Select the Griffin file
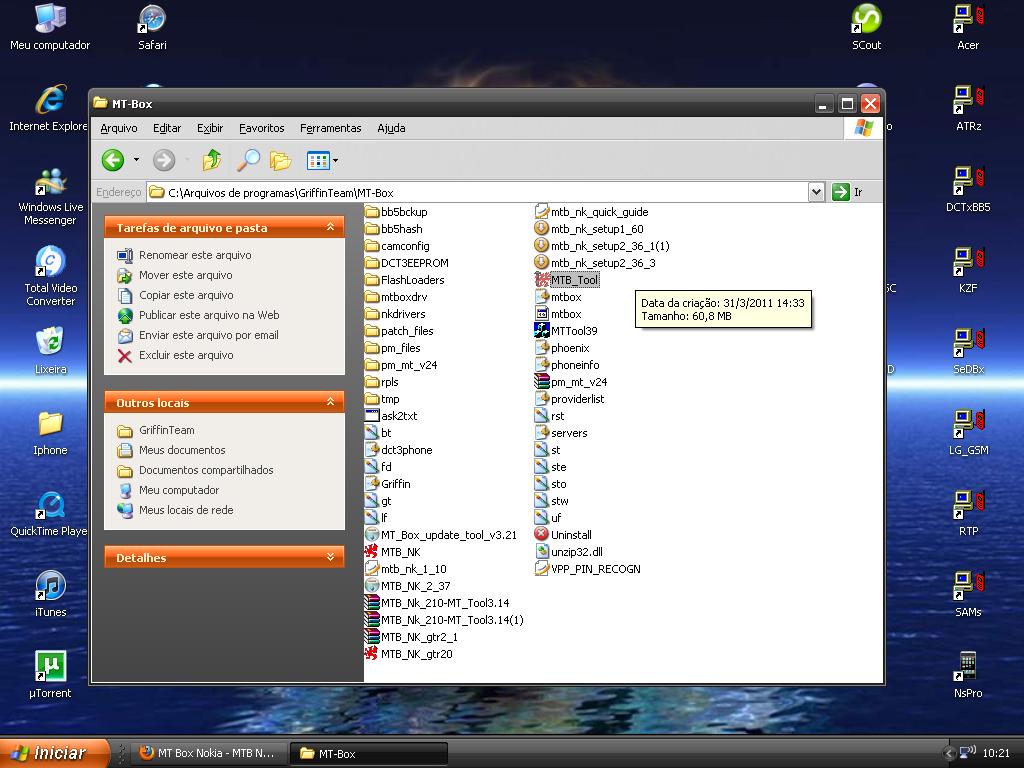The height and width of the screenshot is (768, 1024). pos(387,484)
